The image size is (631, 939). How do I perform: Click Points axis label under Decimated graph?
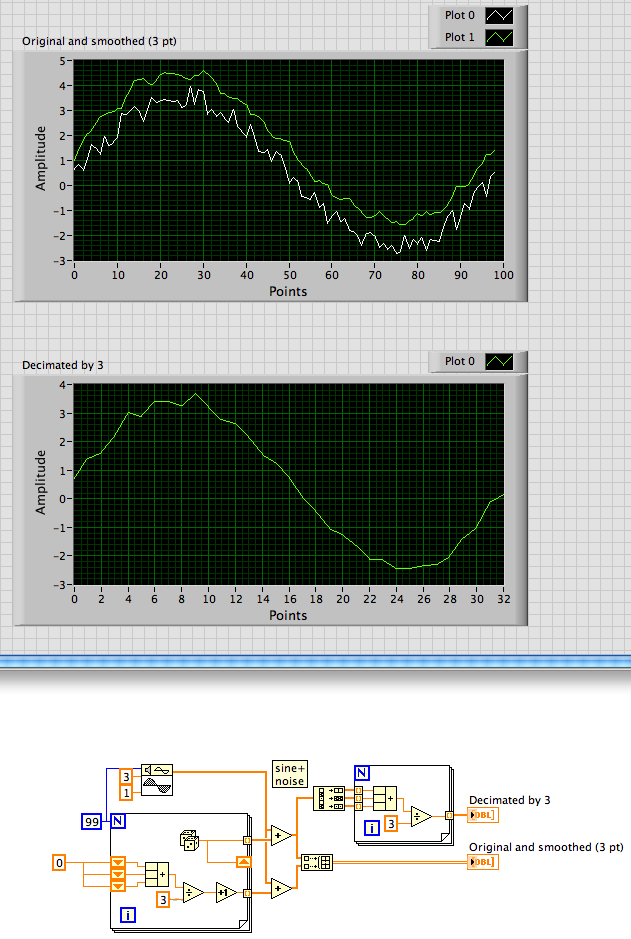tap(288, 616)
